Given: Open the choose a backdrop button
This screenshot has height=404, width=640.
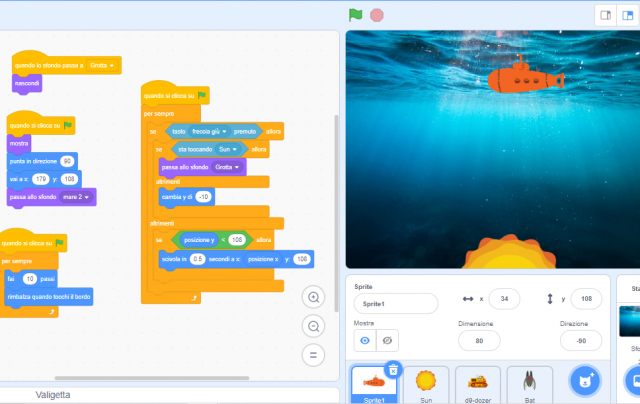Looking at the screenshot, I should pyautogui.click(x=633, y=381).
